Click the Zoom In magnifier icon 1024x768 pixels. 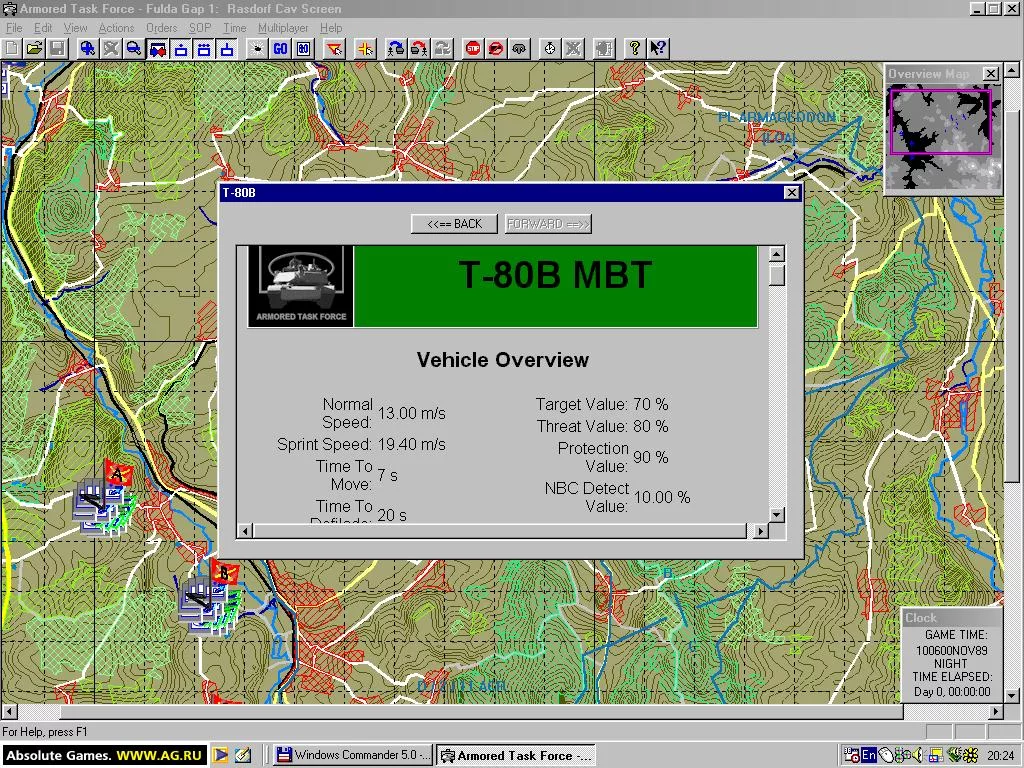88,48
